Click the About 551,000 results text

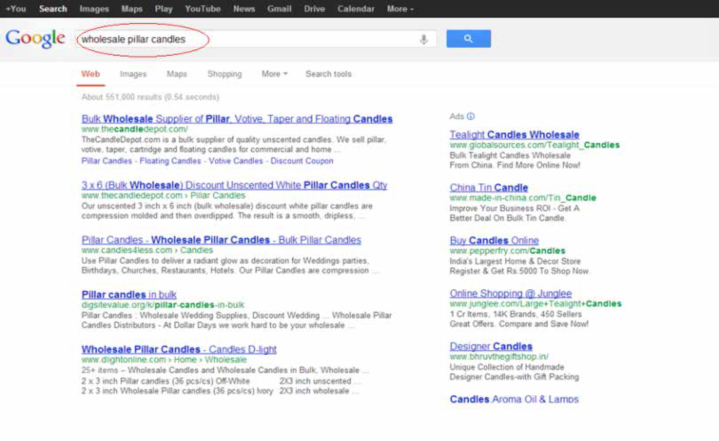tap(150, 97)
